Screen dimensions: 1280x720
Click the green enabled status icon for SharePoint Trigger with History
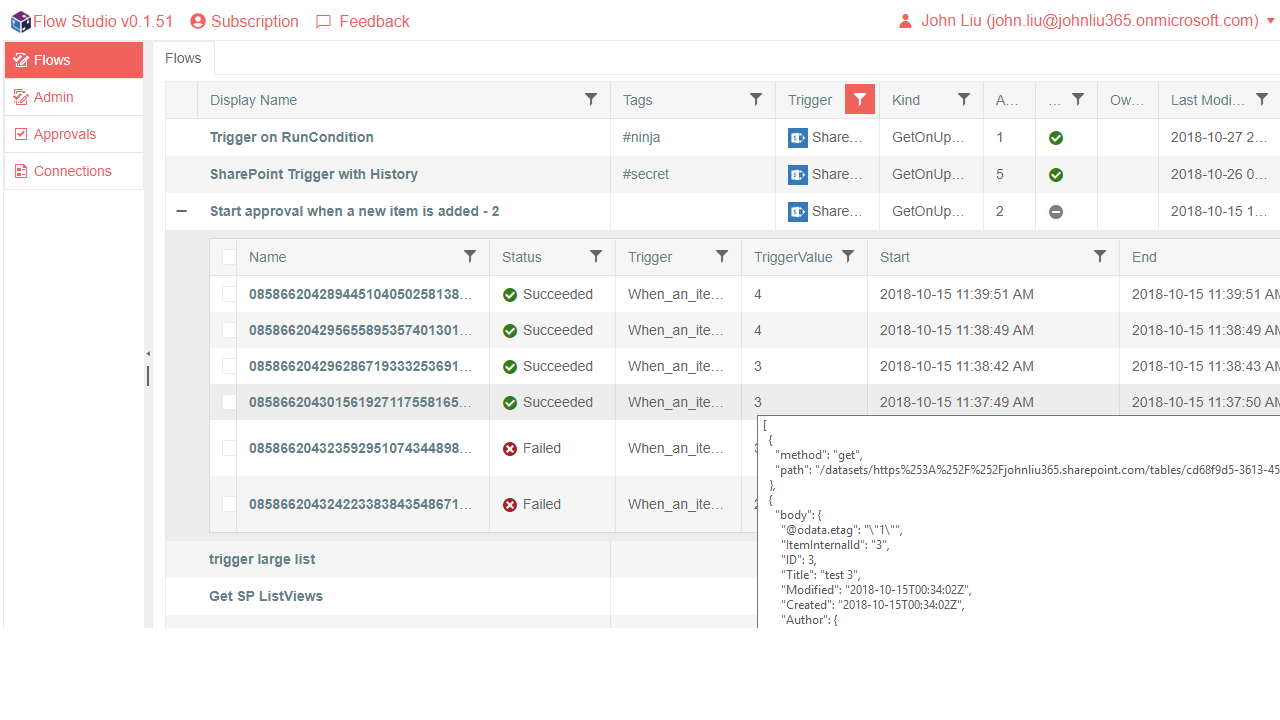(1056, 175)
